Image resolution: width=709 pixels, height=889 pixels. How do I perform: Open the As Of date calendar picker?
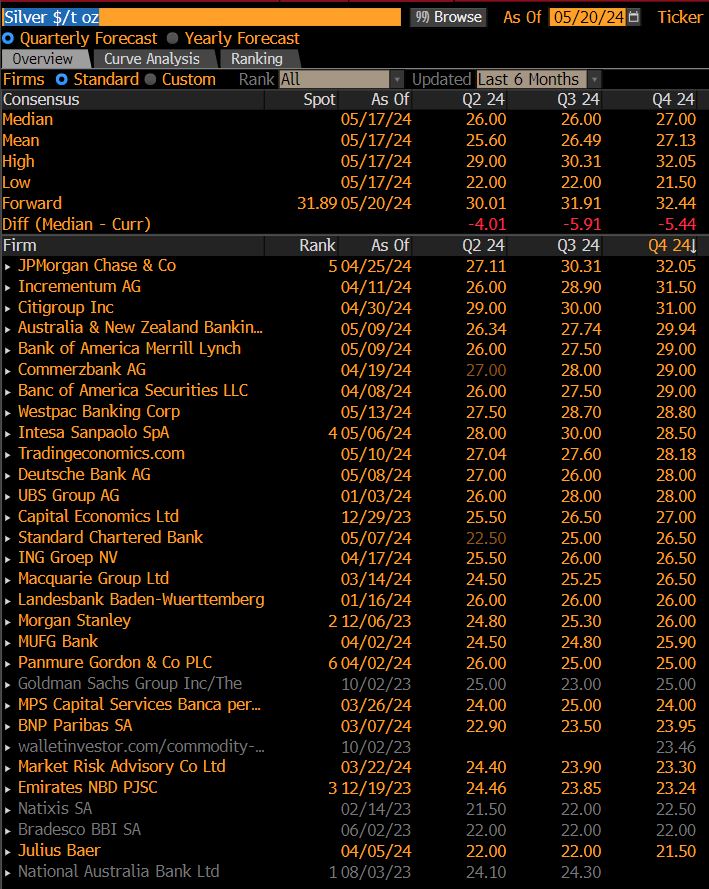click(634, 17)
